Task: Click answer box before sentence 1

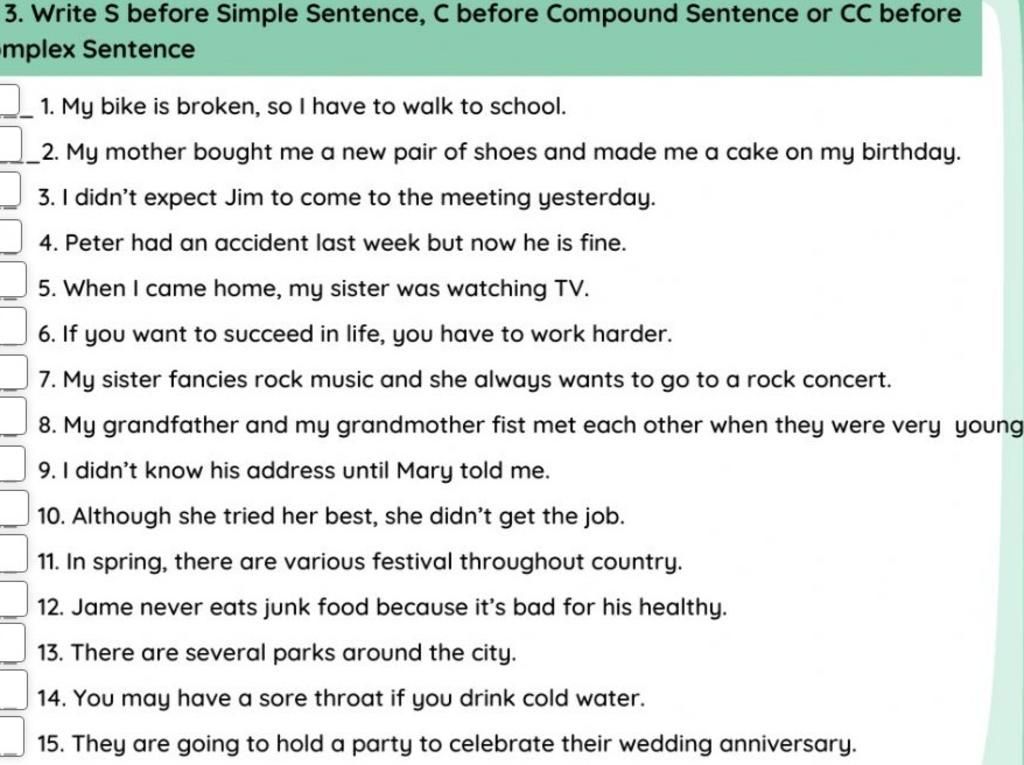Action: pos(10,100)
